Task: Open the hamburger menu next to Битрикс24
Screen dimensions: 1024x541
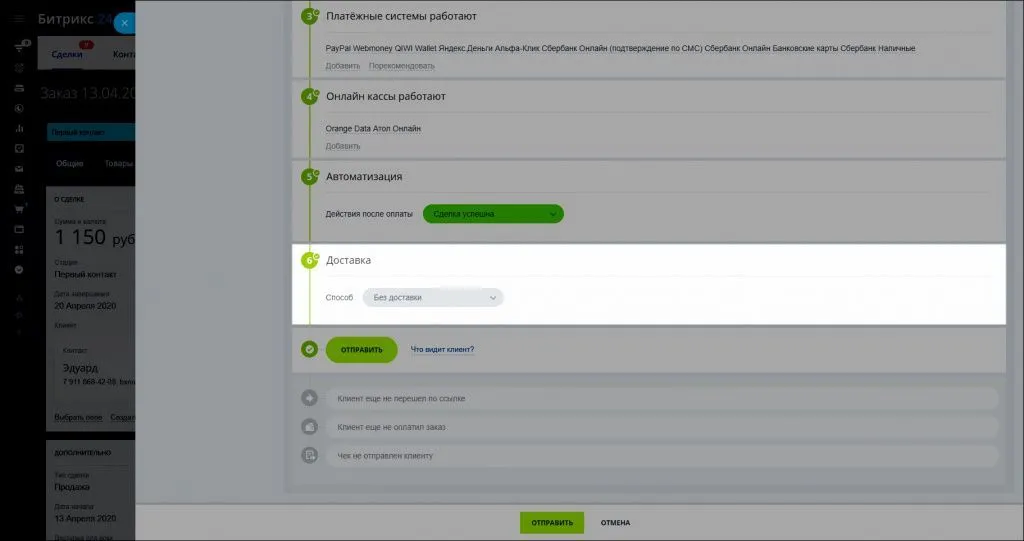Action: [19, 20]
